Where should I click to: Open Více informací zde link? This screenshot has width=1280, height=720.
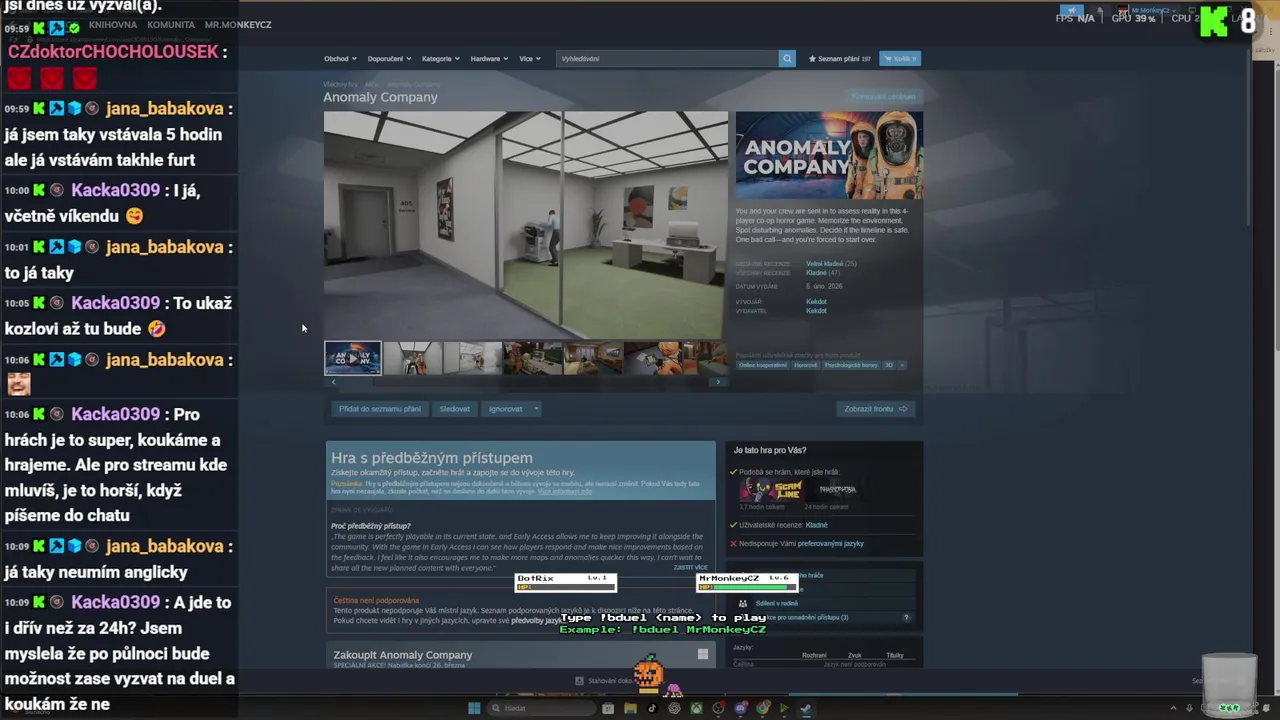pyautogui.click(x=564, y=491)
